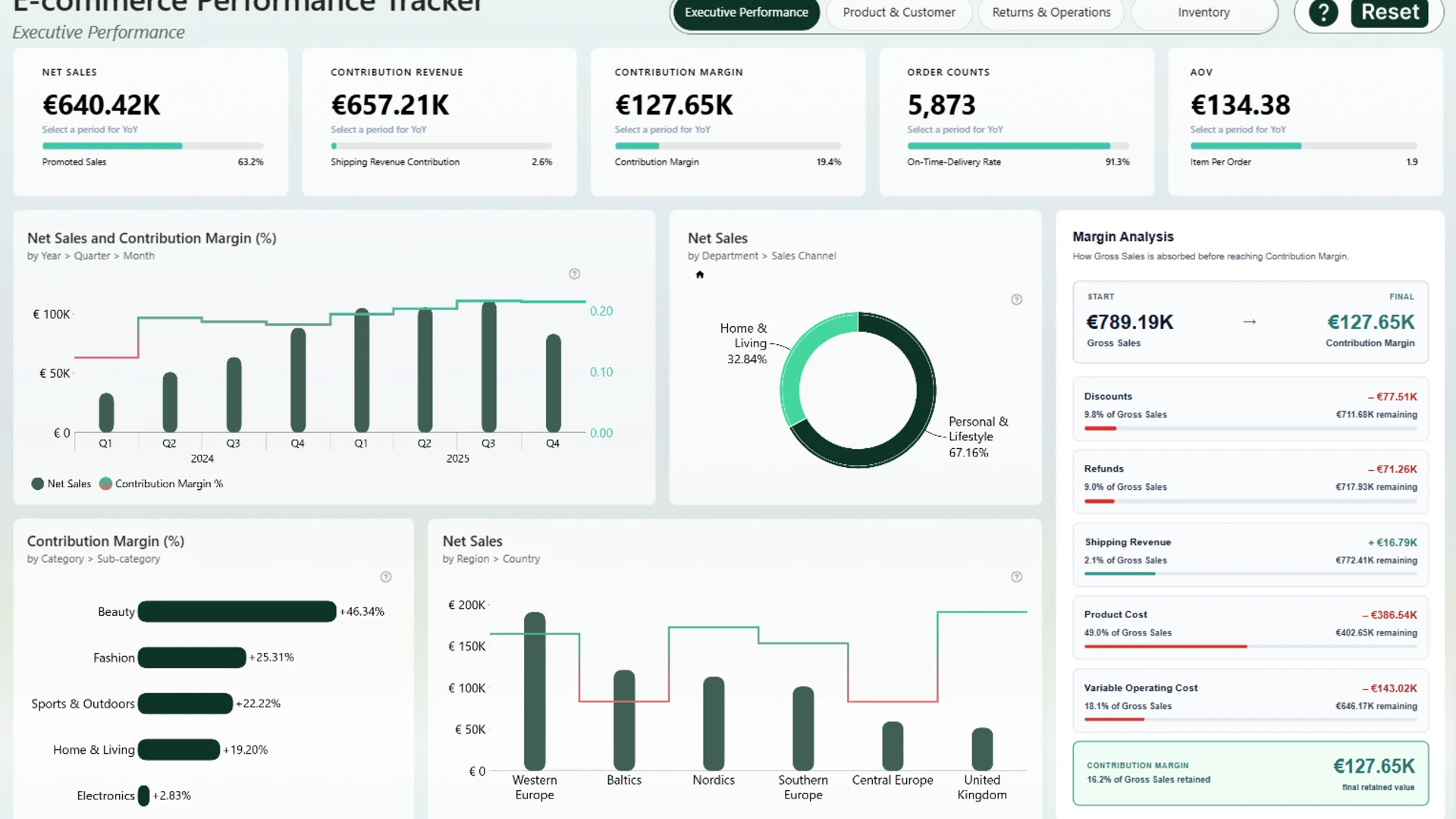Click the Net Sales legend marker
The image size is (1456, 819).
pos(37,484)
